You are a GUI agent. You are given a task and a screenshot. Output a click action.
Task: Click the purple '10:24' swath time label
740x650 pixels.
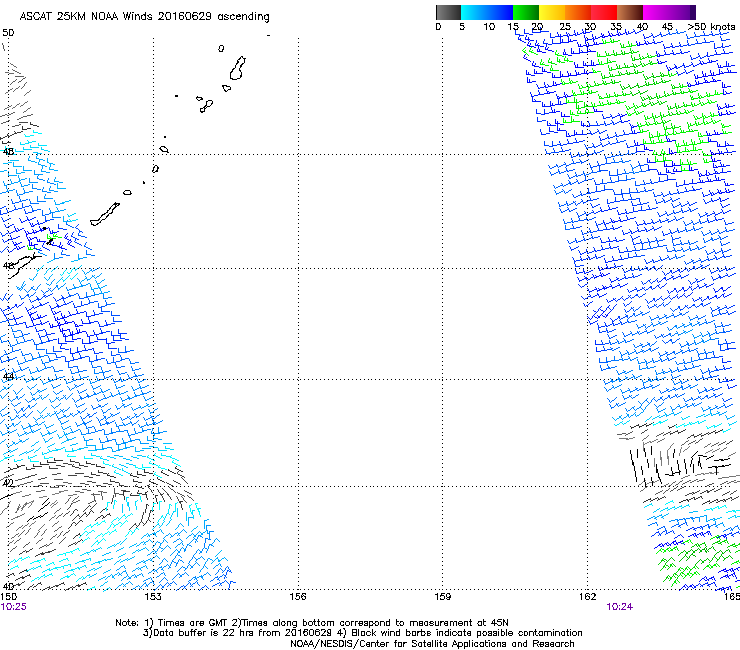point(620,607)
